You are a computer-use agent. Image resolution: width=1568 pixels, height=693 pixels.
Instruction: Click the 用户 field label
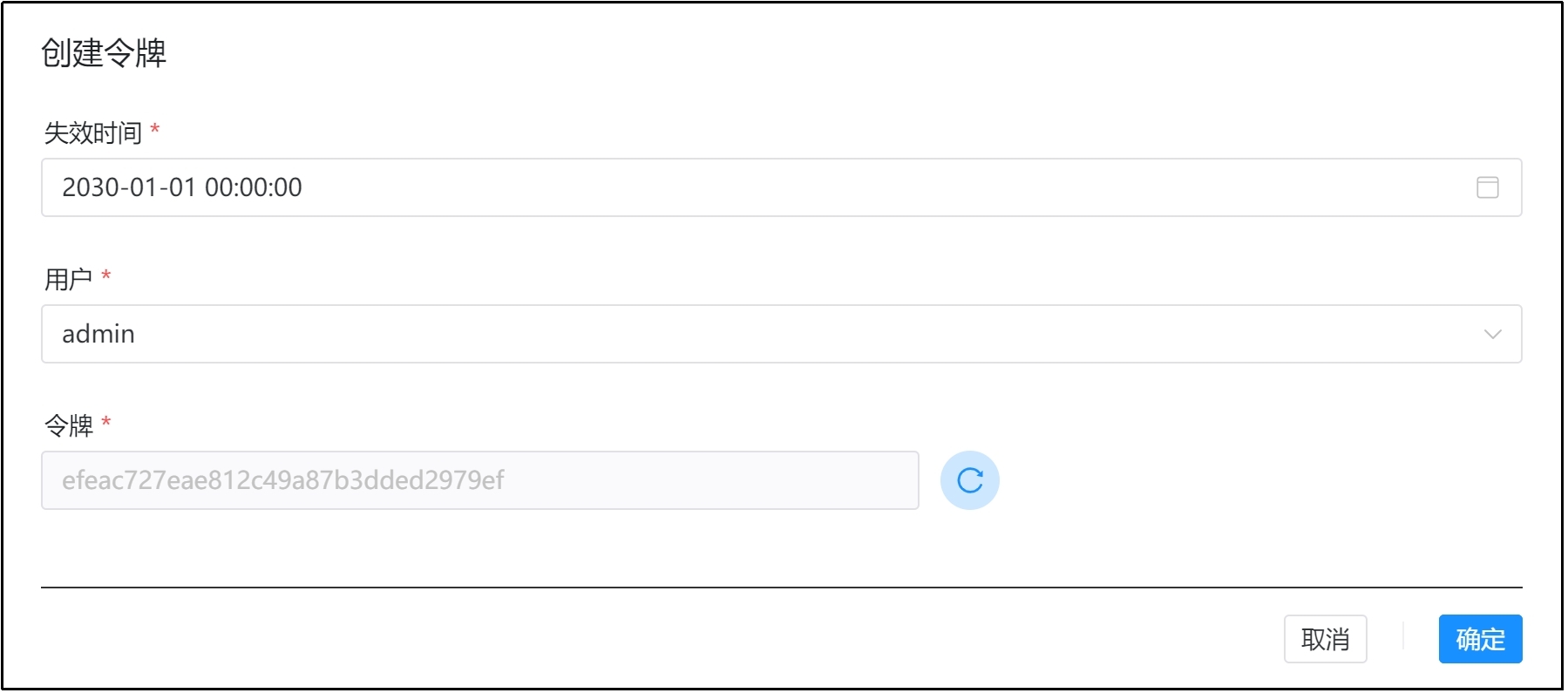pos(69,279)
